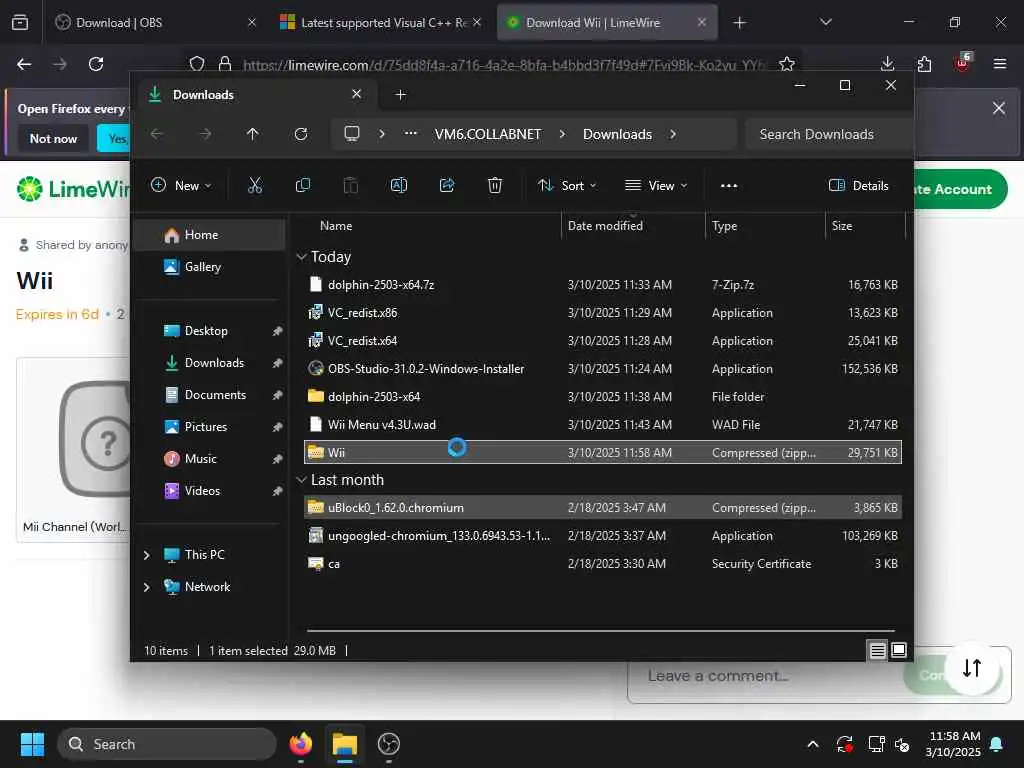Select the Wii Menu v4.3U.wad file
This screenshot has width=1024, height=768.
pos(603,424)
